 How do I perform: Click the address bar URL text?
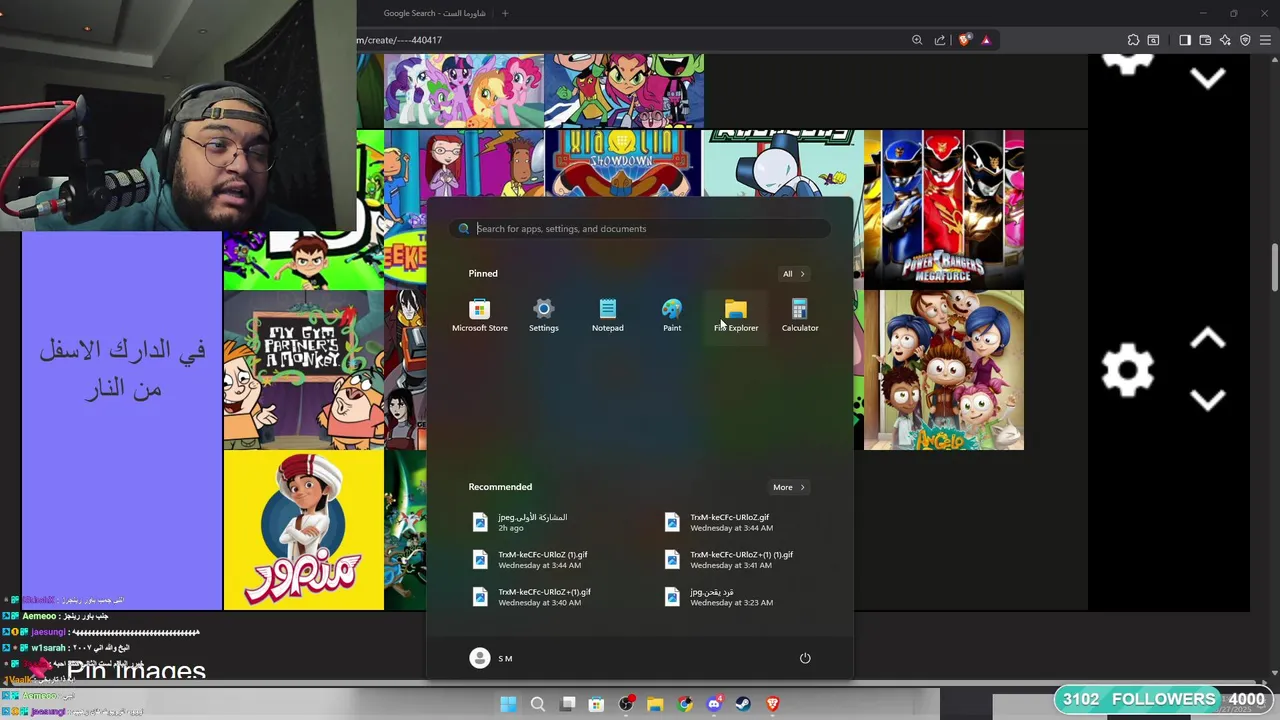coord(400,40)
